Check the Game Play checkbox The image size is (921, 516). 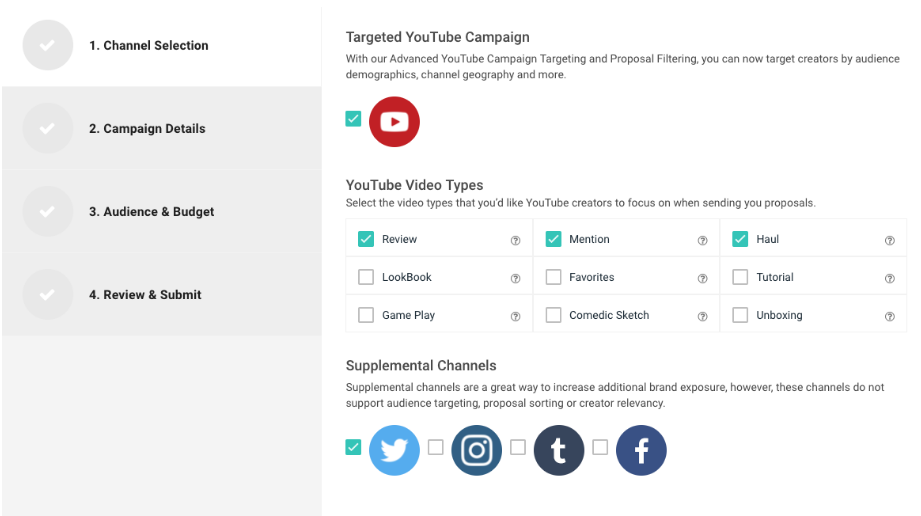click(x=366, y=315)
